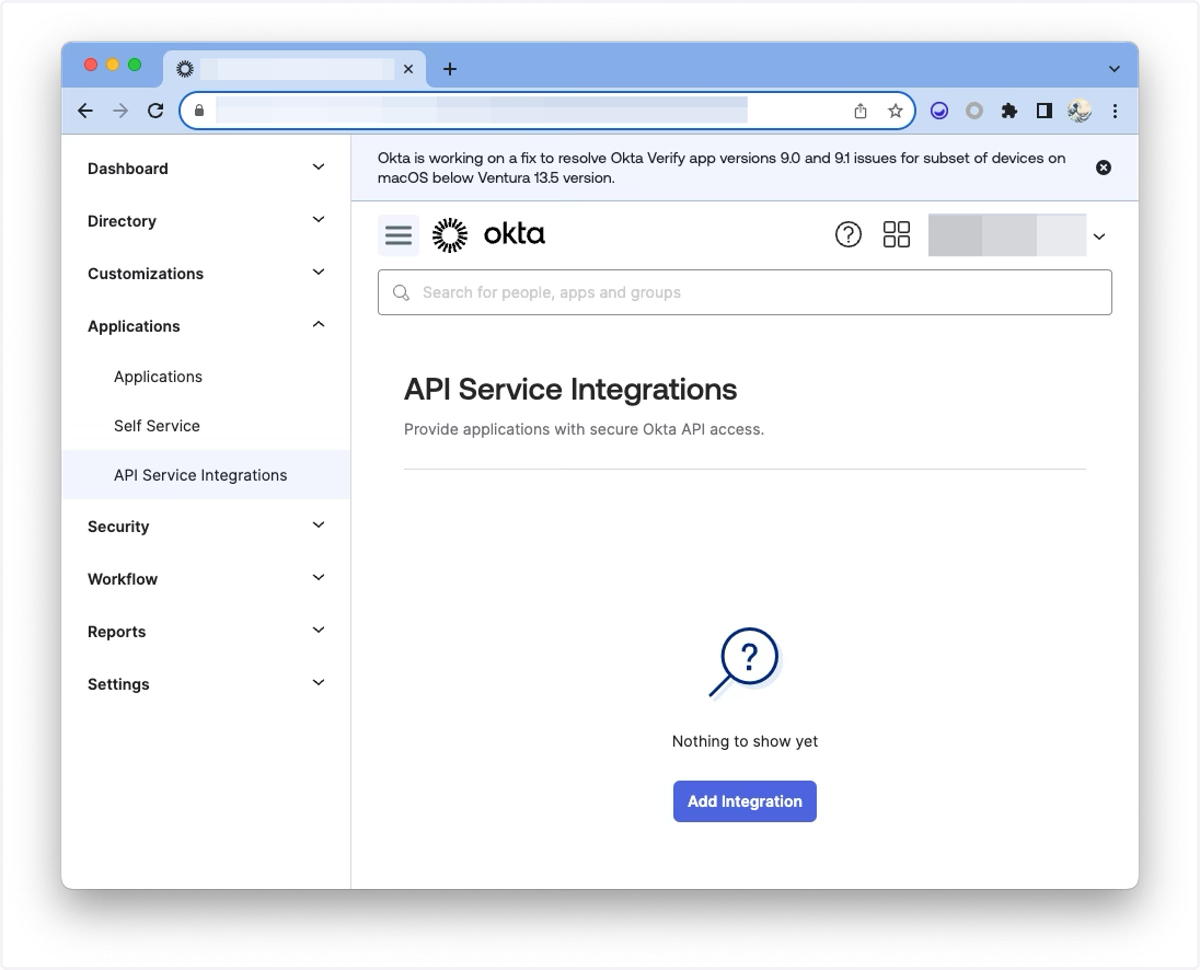Reload the page with refresh icon
Image resolution: width=1200 pixels, height=970 pixels.
tap(155, 111)
